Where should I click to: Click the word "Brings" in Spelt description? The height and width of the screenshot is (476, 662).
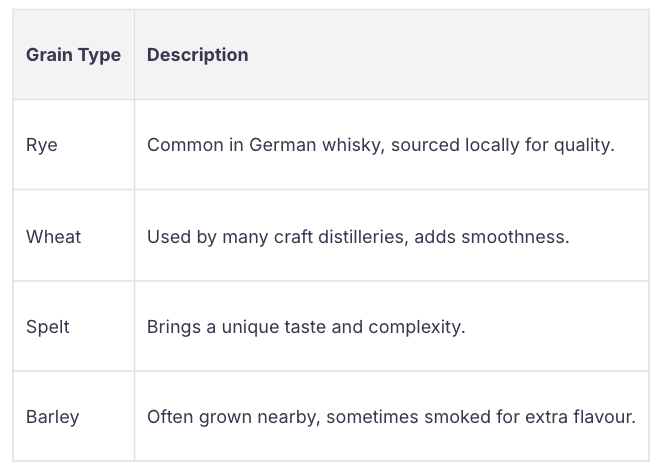[172, 327]
